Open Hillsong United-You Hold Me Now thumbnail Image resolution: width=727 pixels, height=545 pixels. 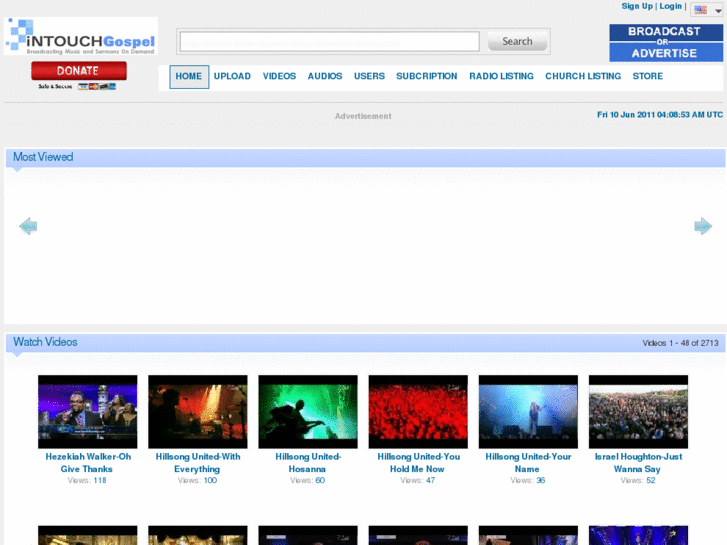click(x=418, y=412)
